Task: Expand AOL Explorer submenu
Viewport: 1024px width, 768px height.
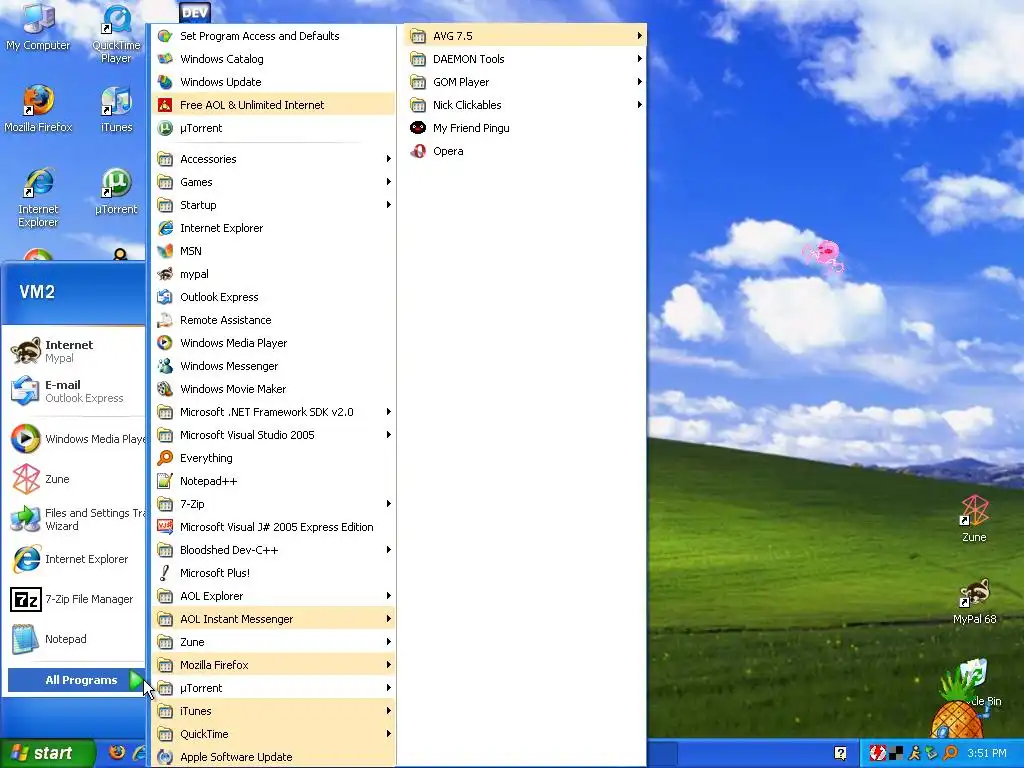Action: [x=274, y=596]
